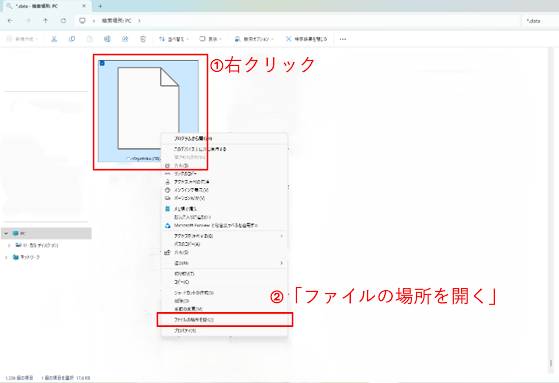Open the 表示 (View) dropdown

coord(211,39)
